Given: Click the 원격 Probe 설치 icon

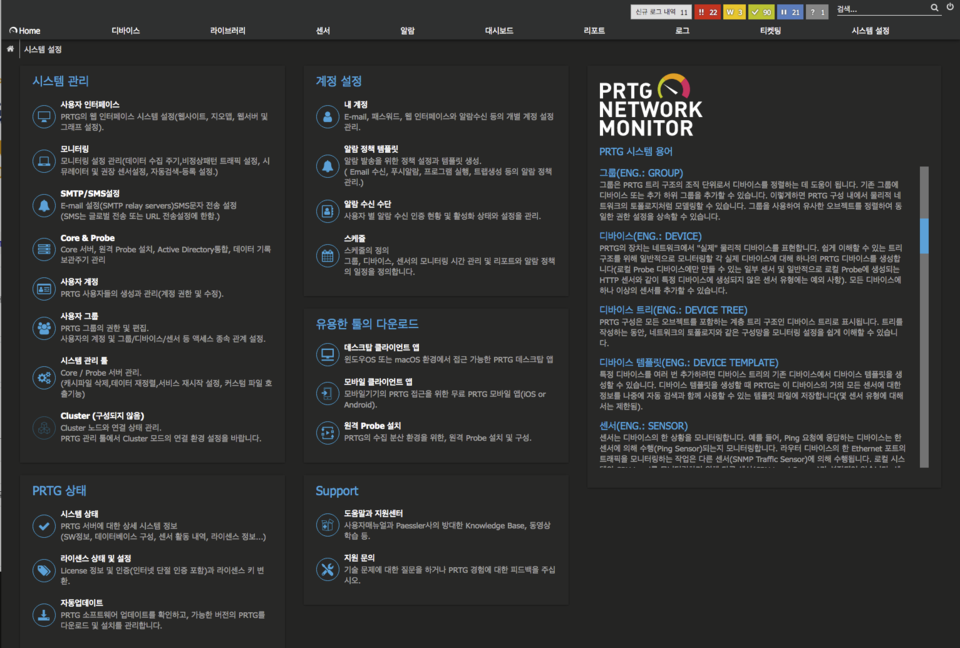Looking at the screenshot, I should [x=328, y=432].
